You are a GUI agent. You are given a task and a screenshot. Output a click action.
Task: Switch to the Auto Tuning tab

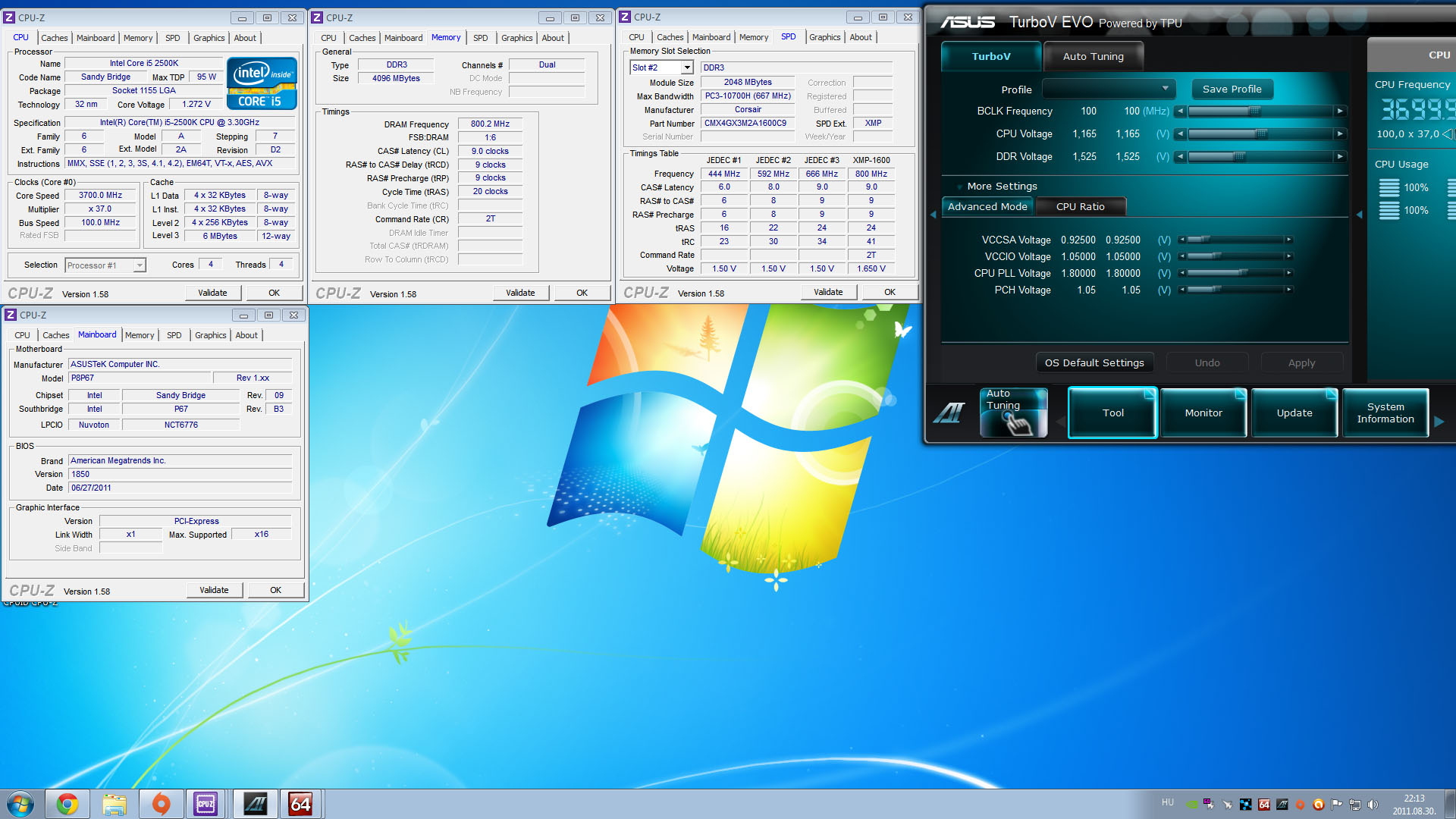(1093, 57)
